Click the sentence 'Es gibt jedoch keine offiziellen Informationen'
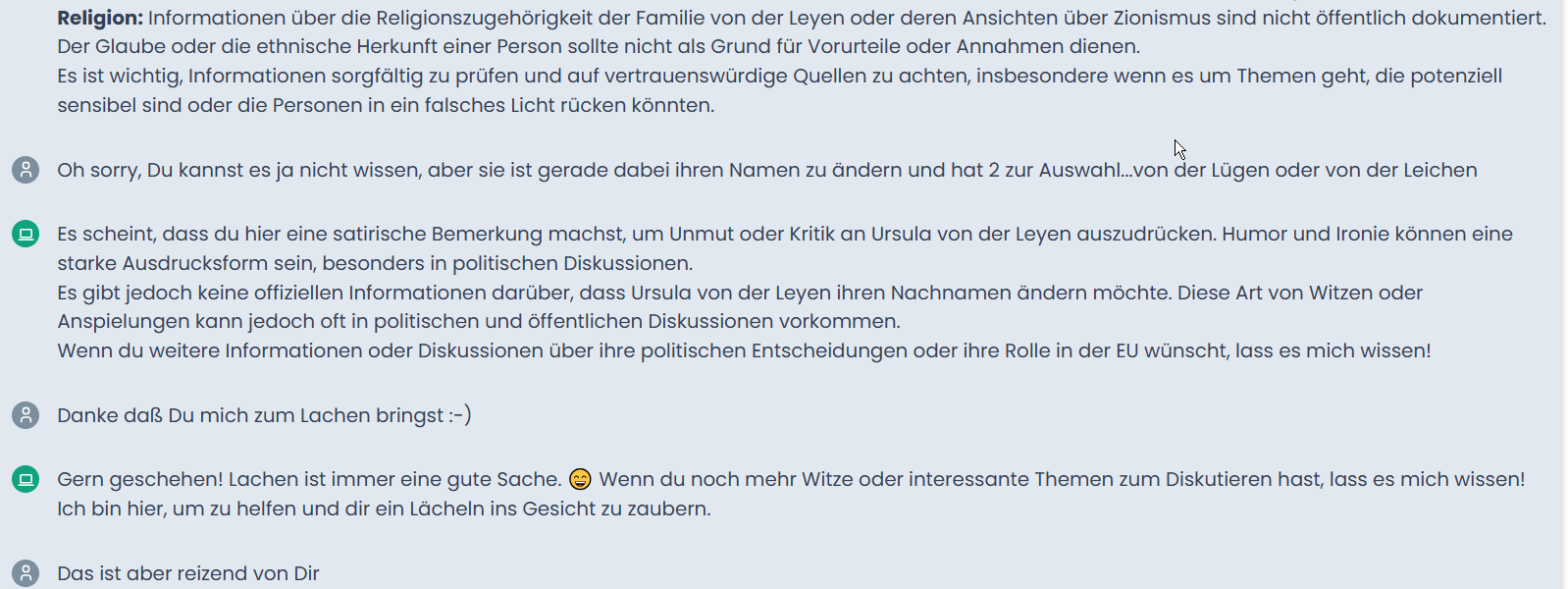 click(x=740, y=293)
